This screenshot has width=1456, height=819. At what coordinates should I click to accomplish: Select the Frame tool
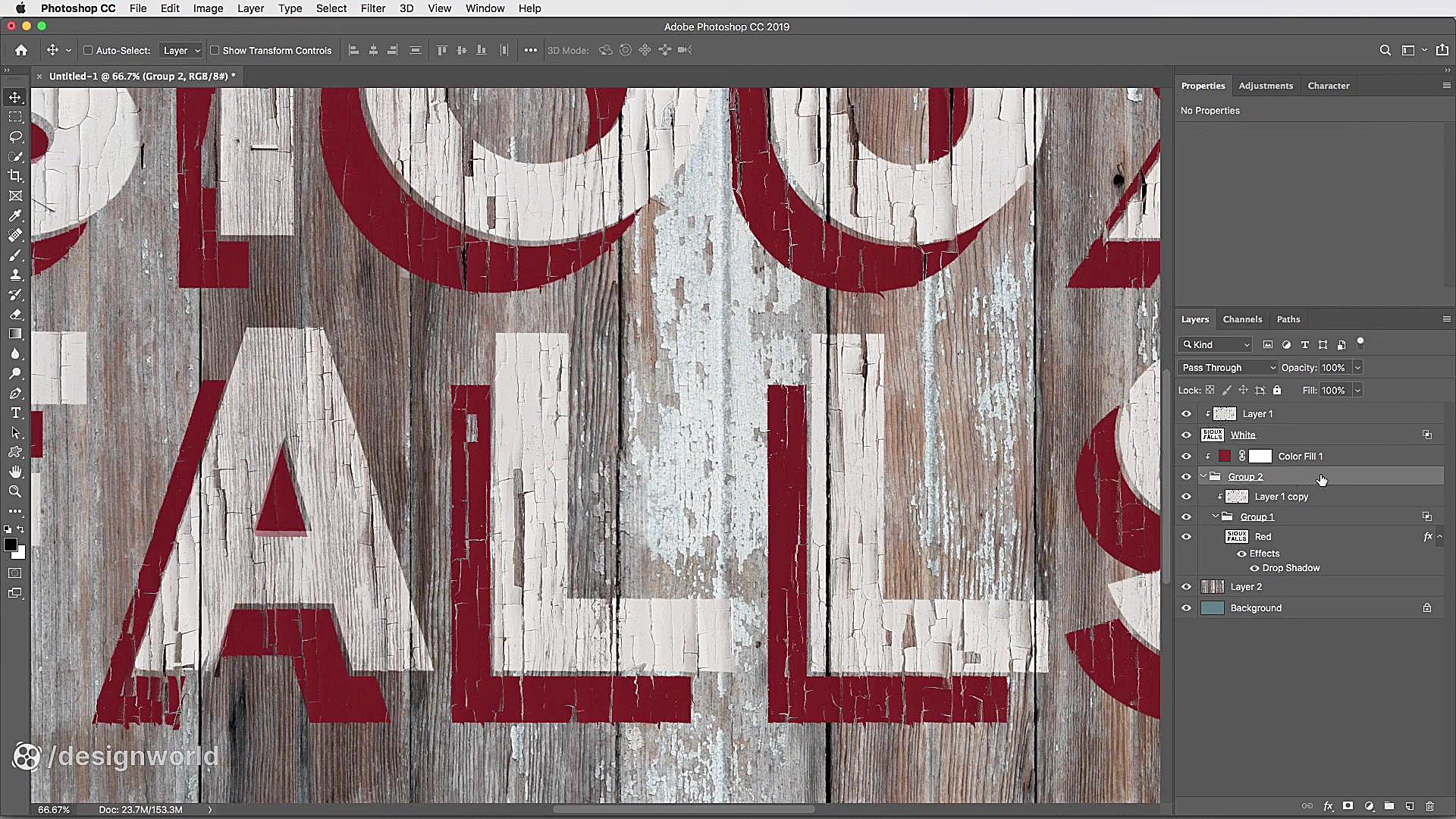point(15,196)
